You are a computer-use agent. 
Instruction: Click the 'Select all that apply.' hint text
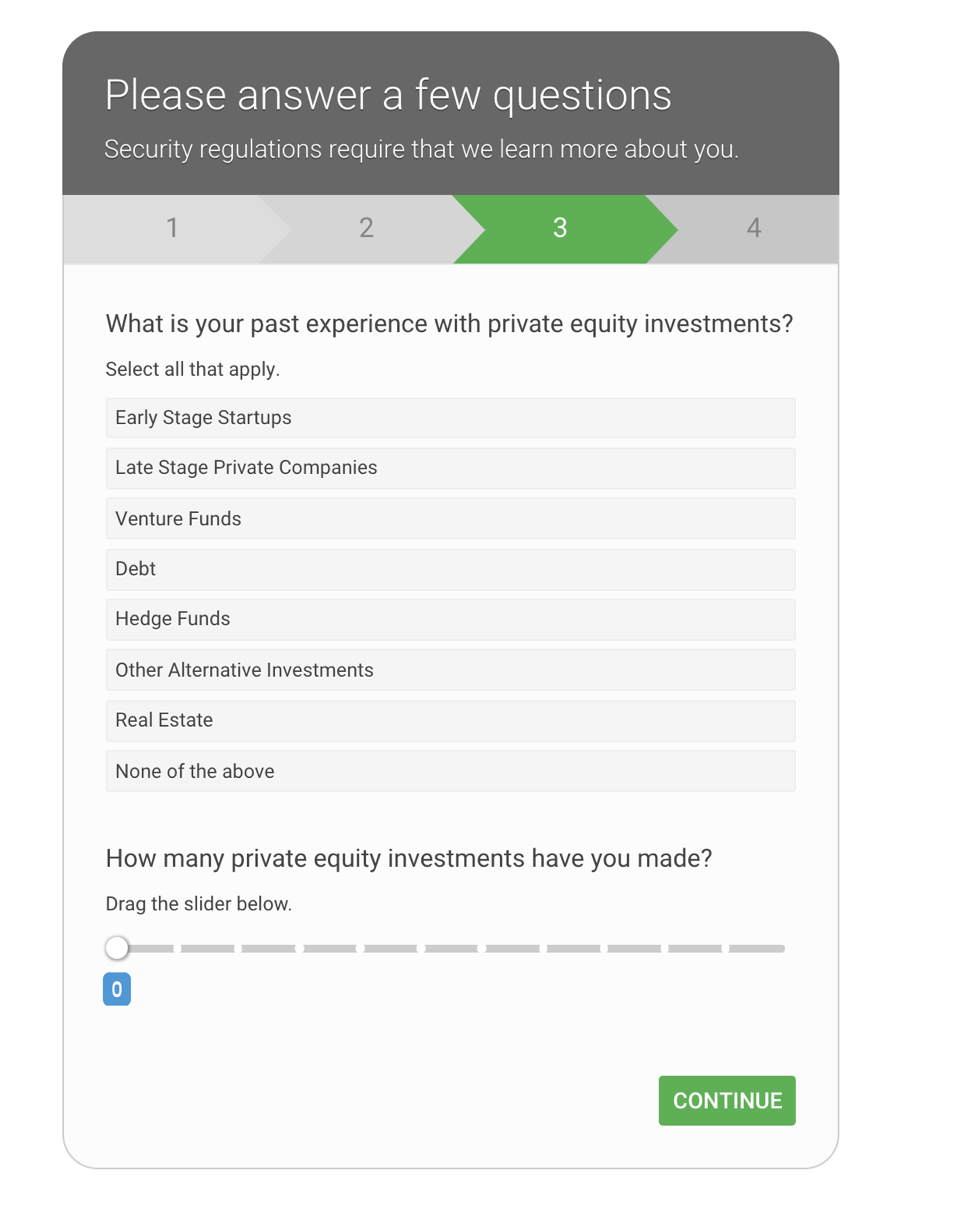click(193, 370)
